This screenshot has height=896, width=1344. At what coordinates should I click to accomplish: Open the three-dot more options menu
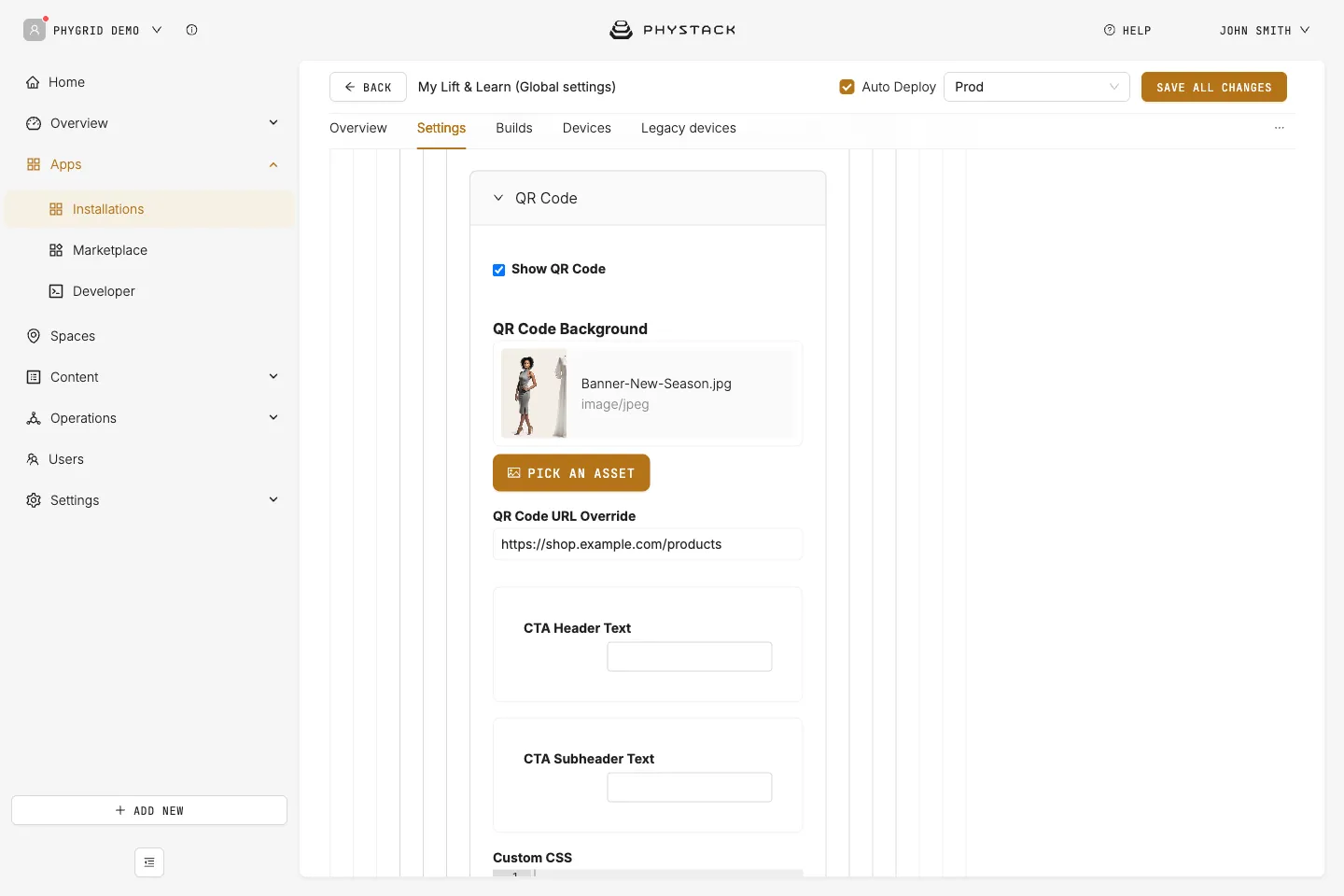click(1280, 128)
